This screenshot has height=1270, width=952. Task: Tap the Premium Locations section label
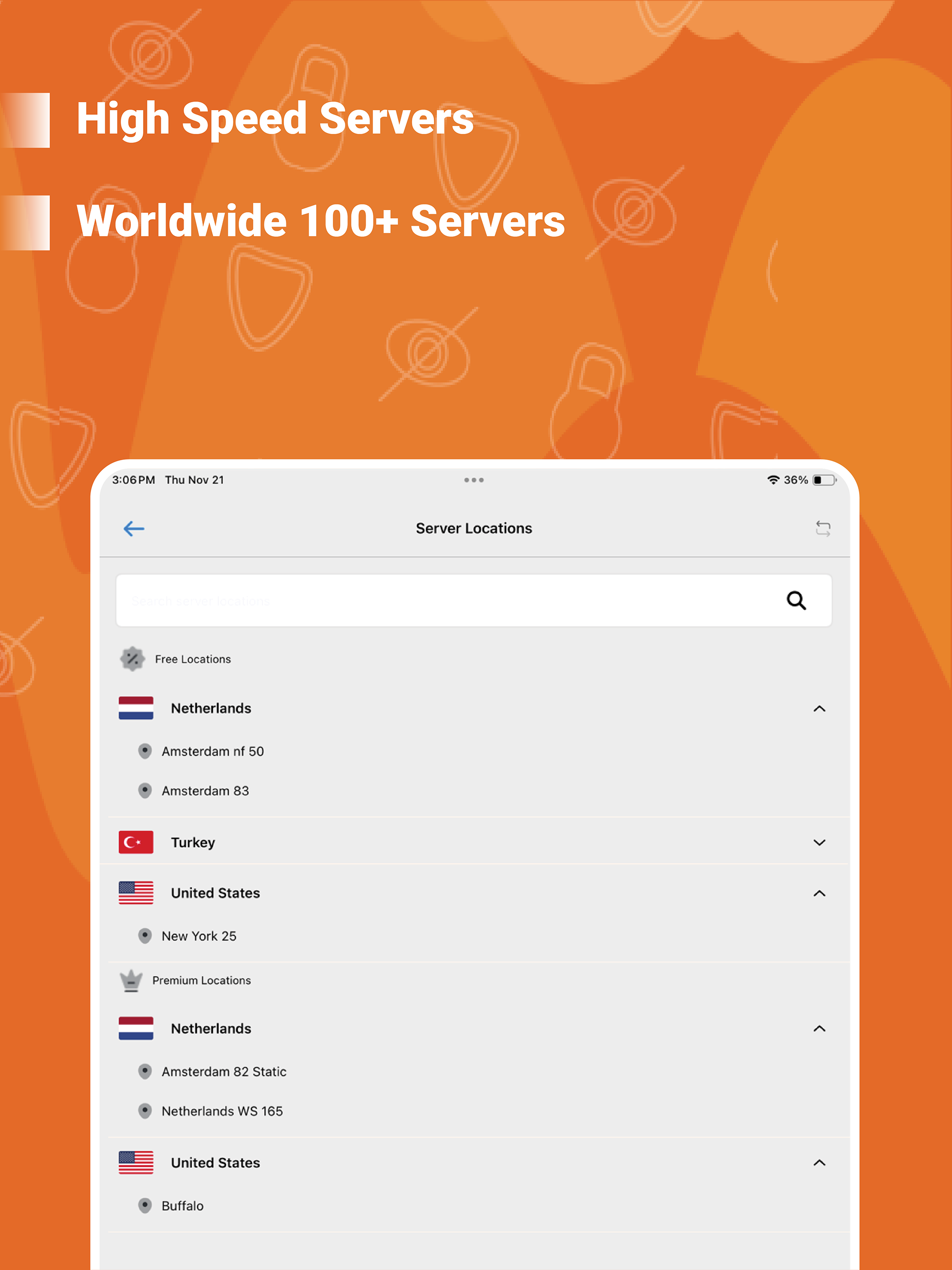[x=202, y=980]
